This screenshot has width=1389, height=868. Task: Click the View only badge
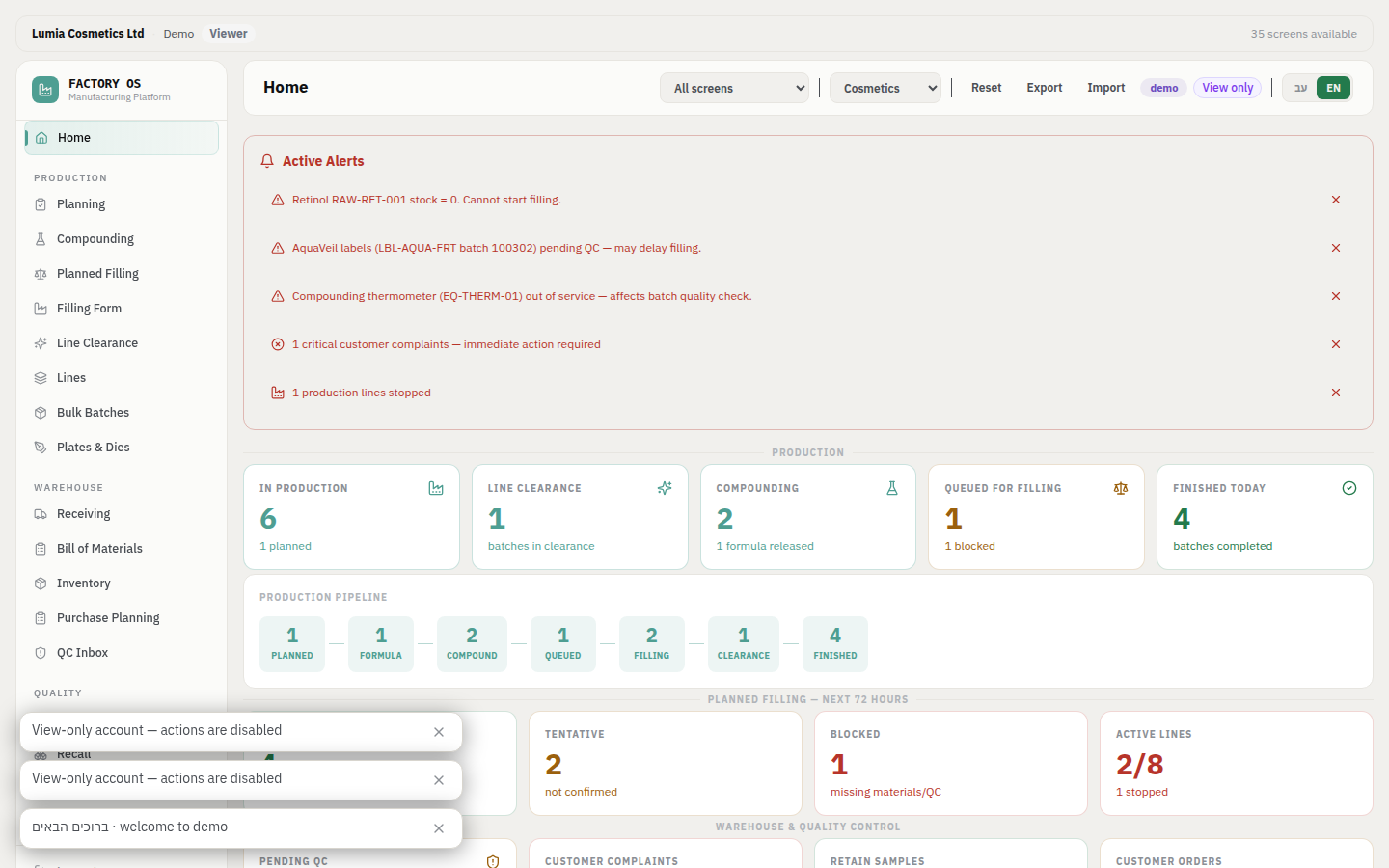coord(1228,88)
